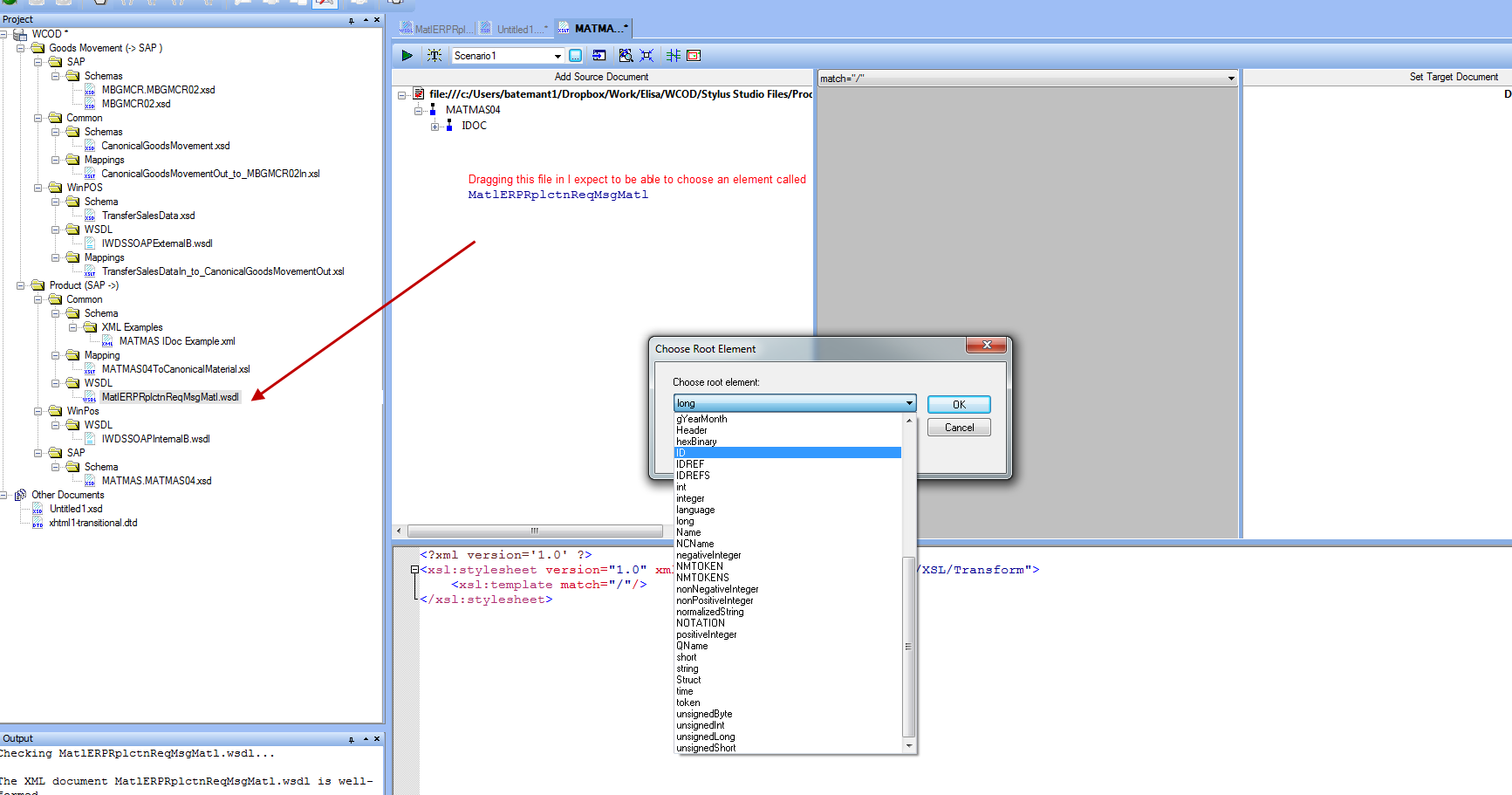Close the Choose Root Element dialog

987,345
